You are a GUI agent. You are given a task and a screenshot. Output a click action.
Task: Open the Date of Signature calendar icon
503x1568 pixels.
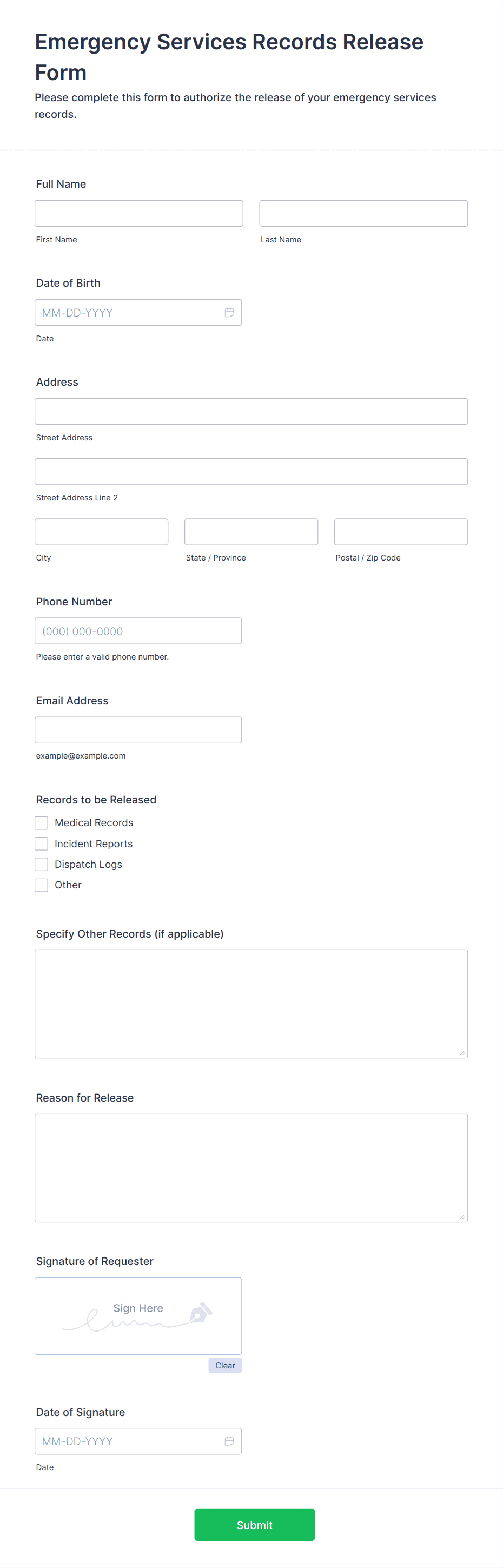coord(229,1441)
